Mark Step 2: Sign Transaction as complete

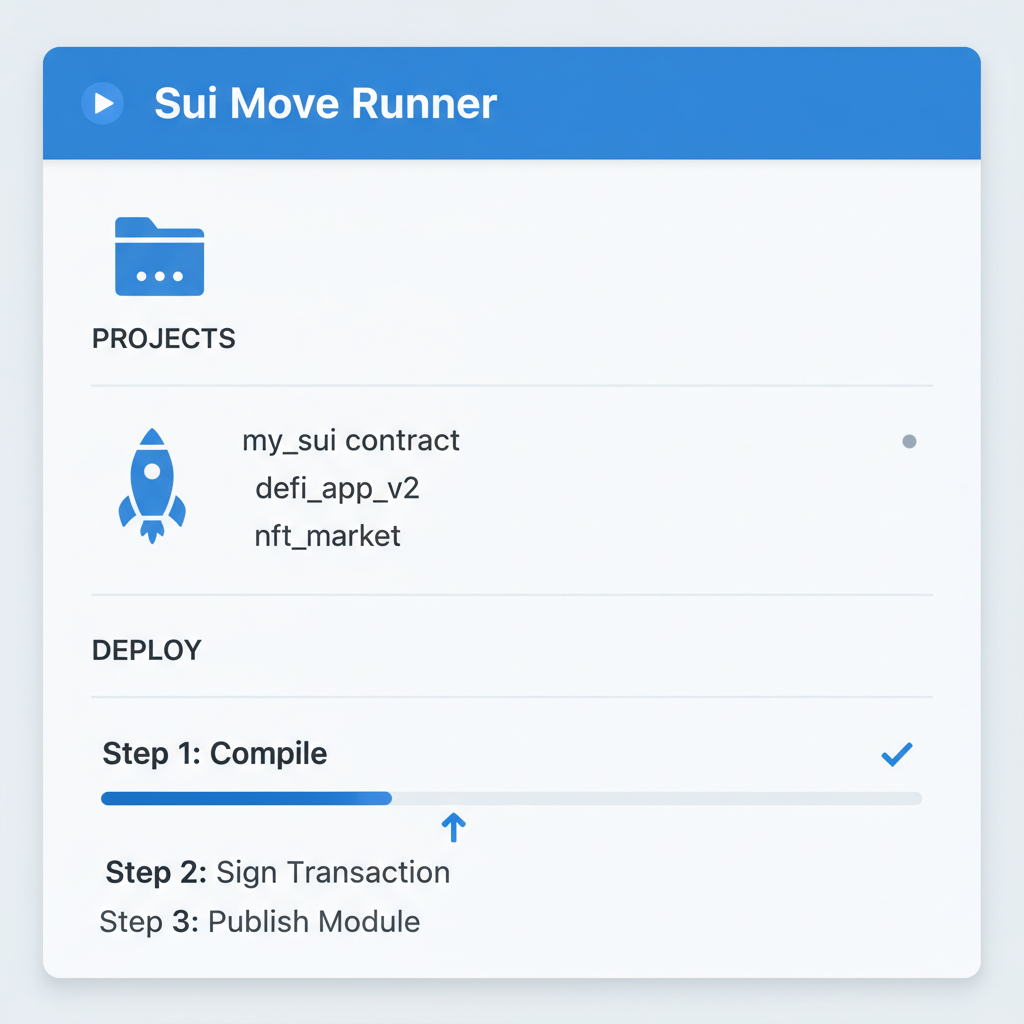276,872
